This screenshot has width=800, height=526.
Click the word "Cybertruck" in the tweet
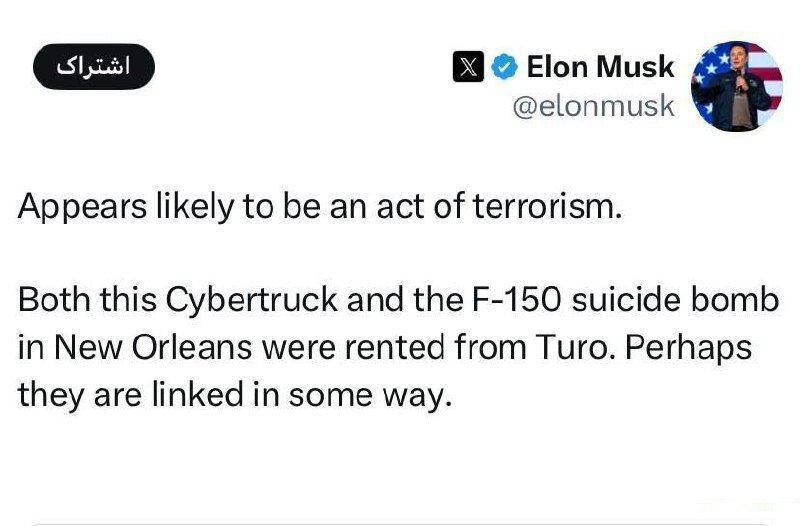[232, 301]
